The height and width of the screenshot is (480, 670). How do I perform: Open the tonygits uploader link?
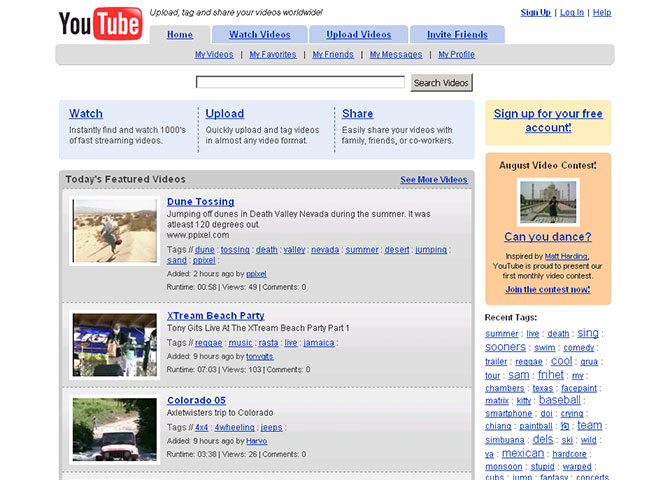[260, 356]
